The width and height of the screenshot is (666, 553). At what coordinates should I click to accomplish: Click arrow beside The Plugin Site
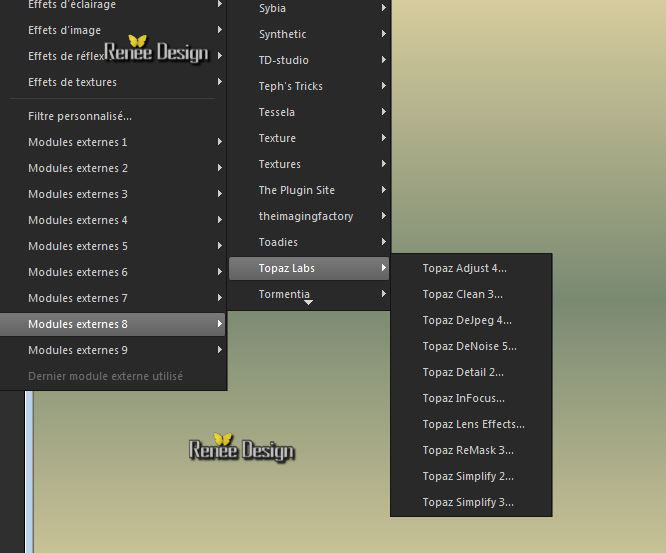pos(384,189)
